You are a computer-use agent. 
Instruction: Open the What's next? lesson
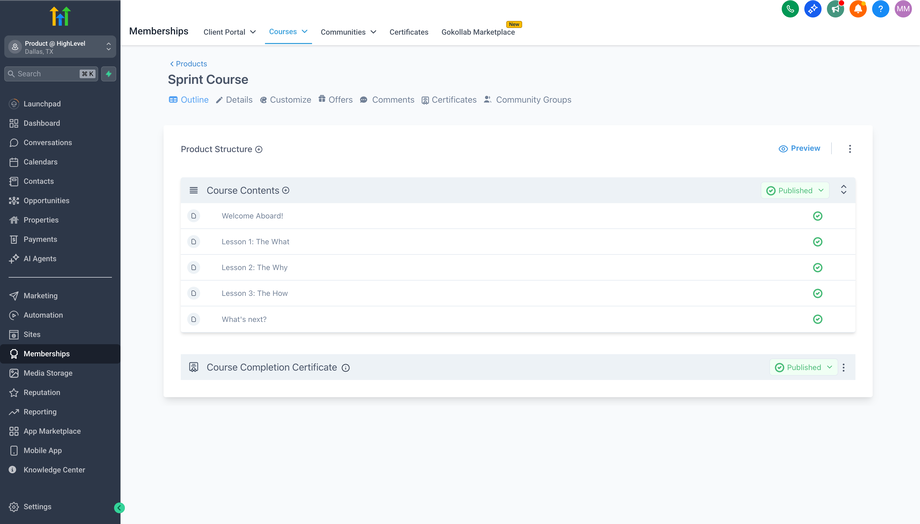click(244, 319)
